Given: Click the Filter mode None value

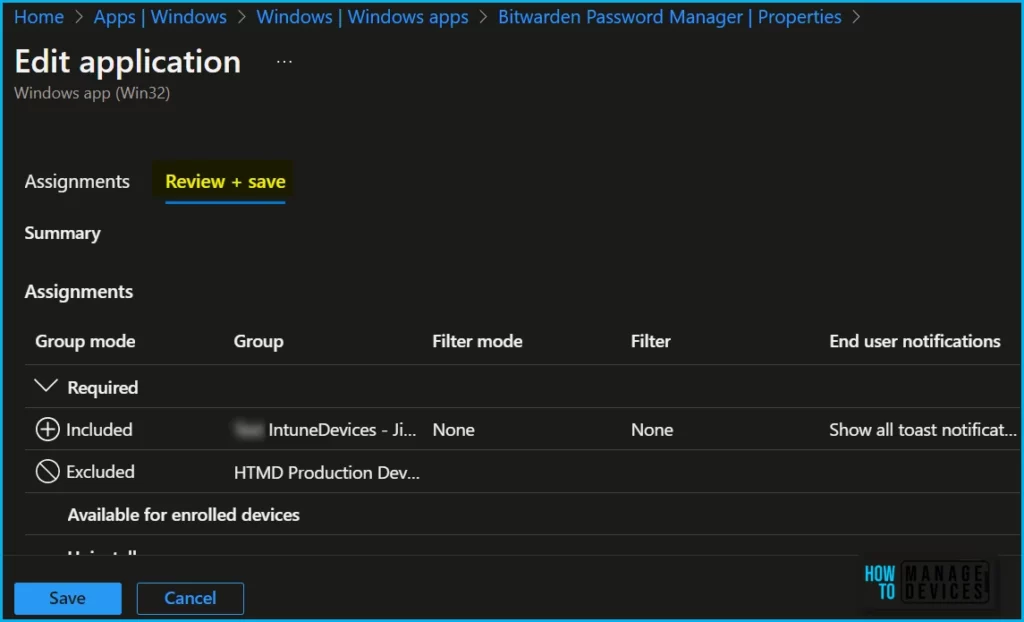Looking at the screenshot, I should tap(453, 430).
